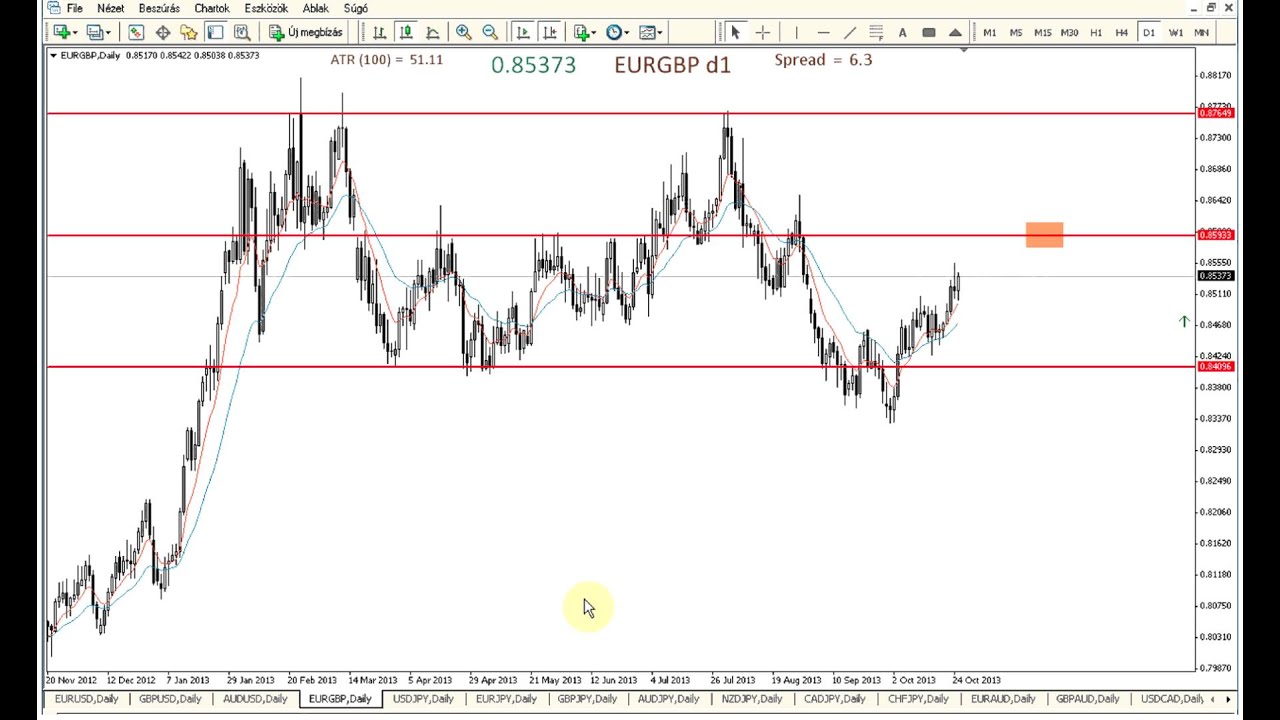Switch to M15 timeframe

pos(1042,33)
